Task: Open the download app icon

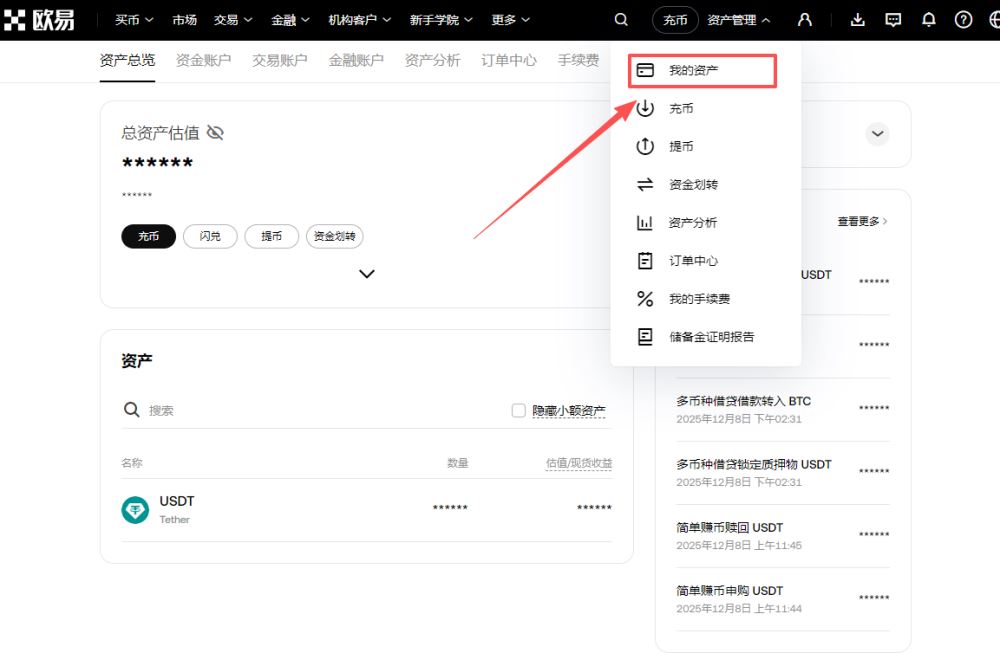Action: pos(857,19)
